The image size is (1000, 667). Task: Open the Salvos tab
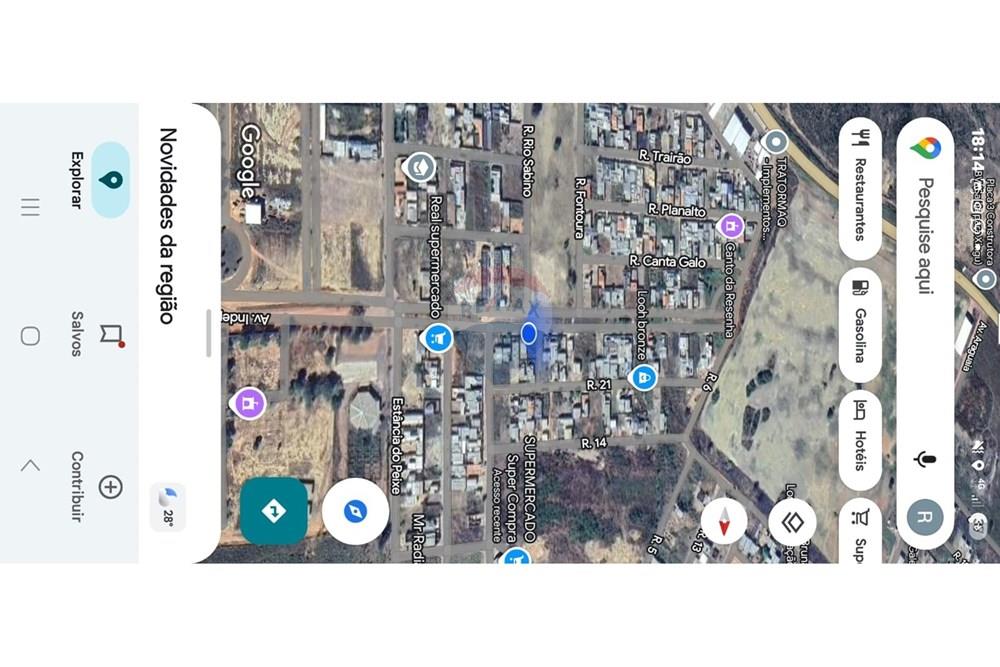(x=96, y=334)
